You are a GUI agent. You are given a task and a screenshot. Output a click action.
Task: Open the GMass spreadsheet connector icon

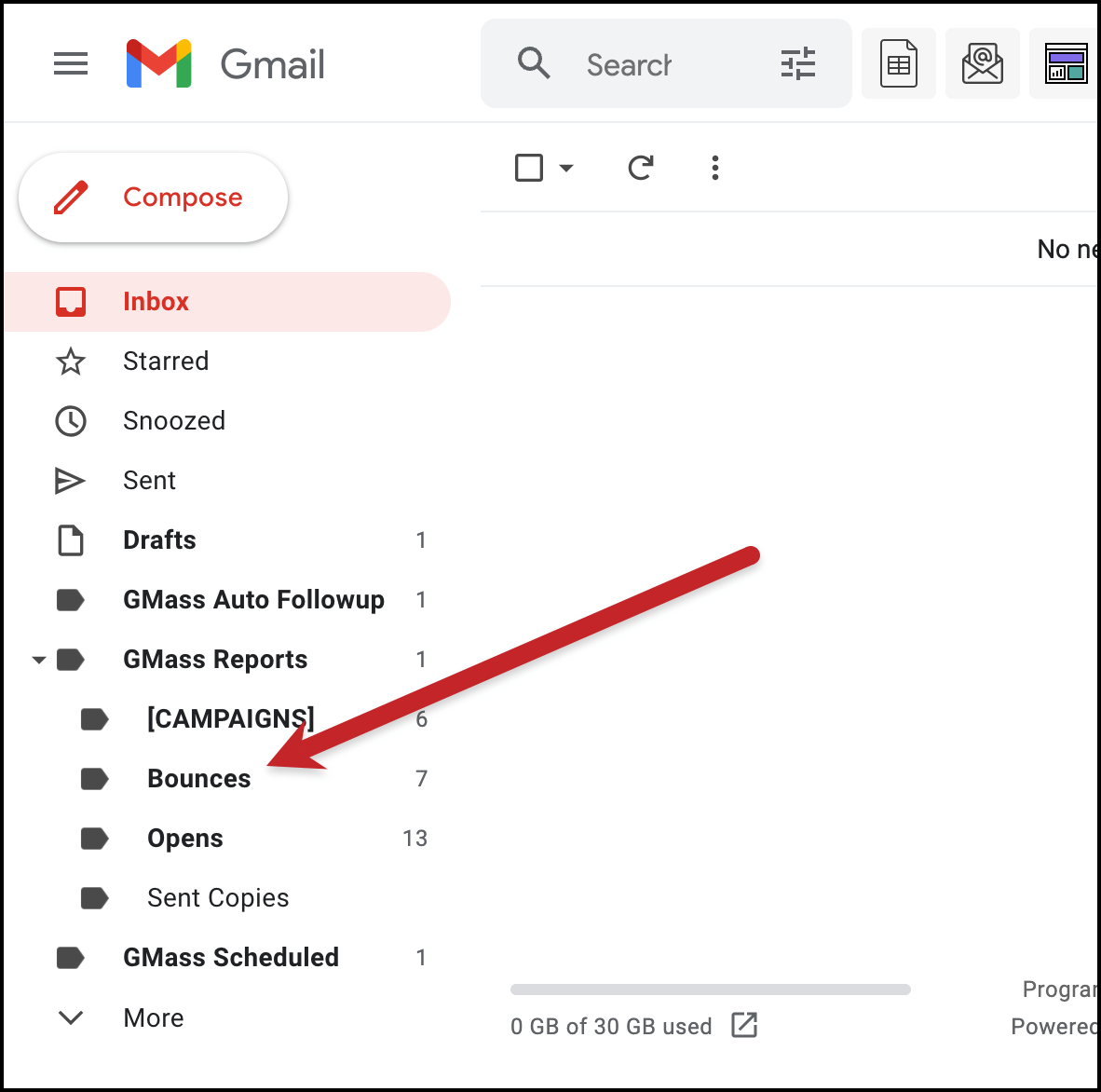pyautogui.click(x=899, y=63)
